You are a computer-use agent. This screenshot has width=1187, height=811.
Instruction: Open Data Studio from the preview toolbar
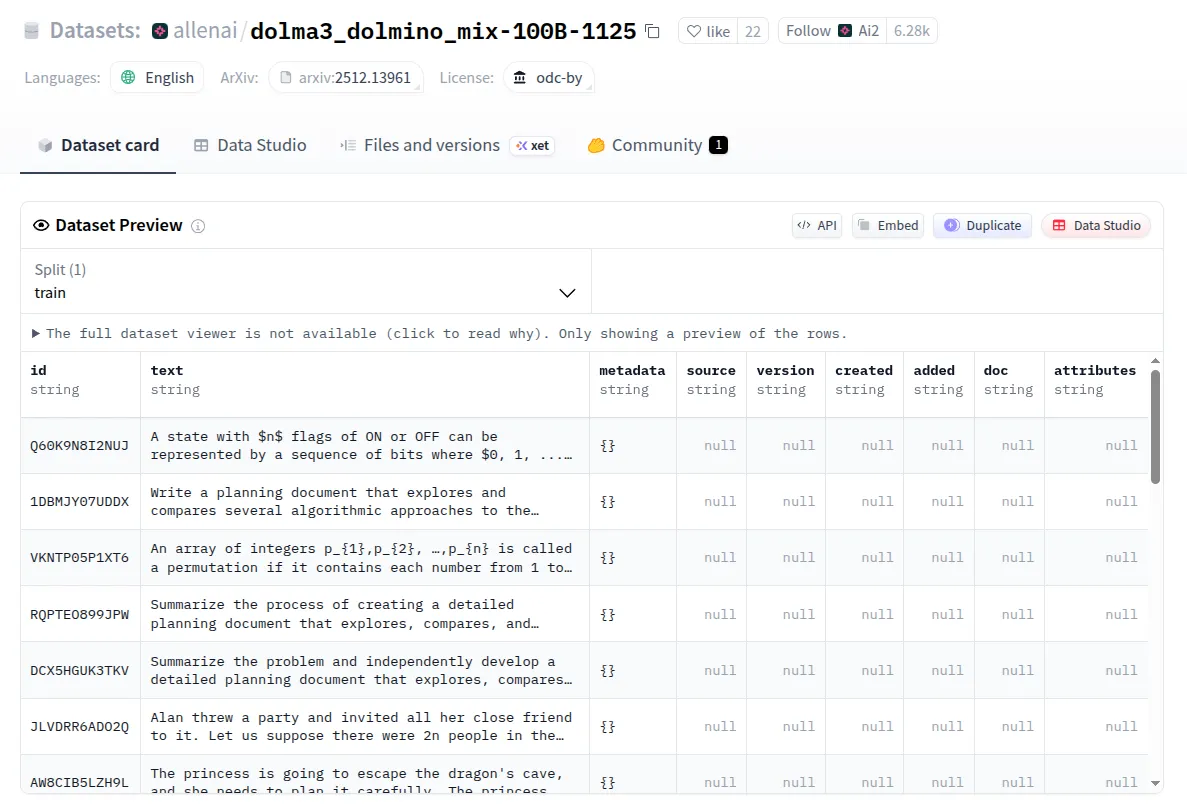pyautogui.click(x=1096, y=225)
